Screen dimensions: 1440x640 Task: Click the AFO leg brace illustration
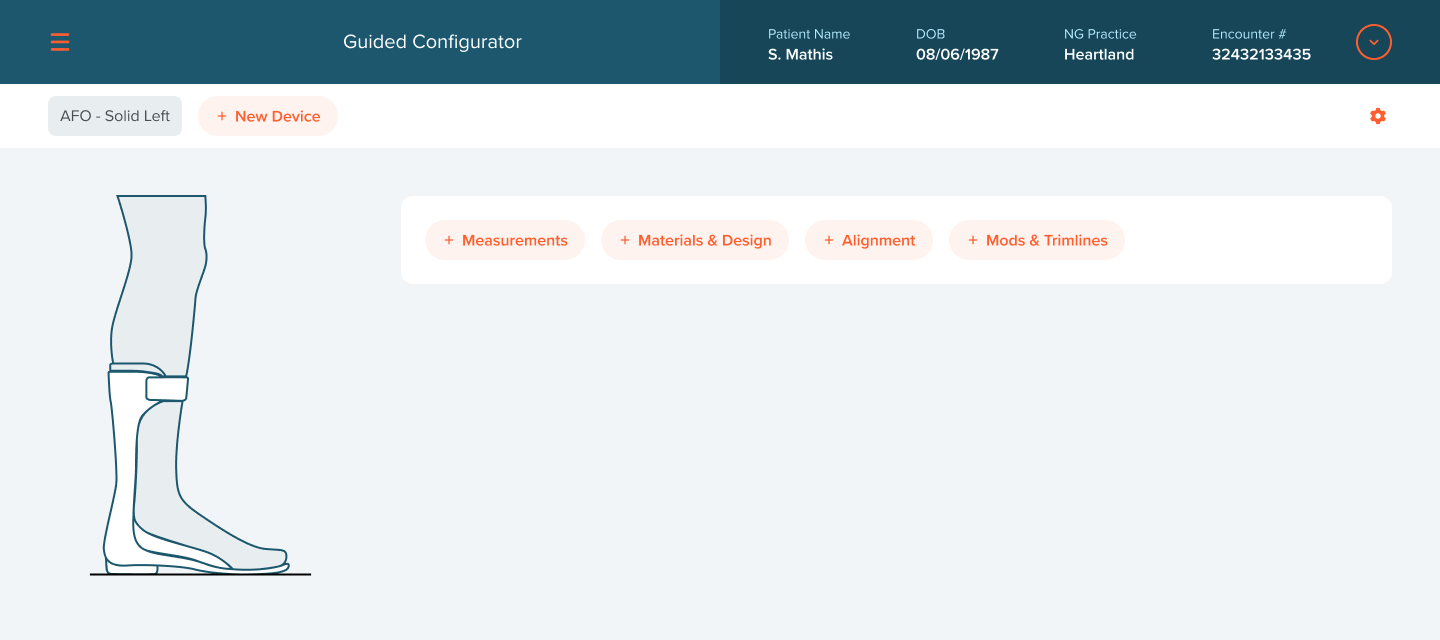(198, 385)
